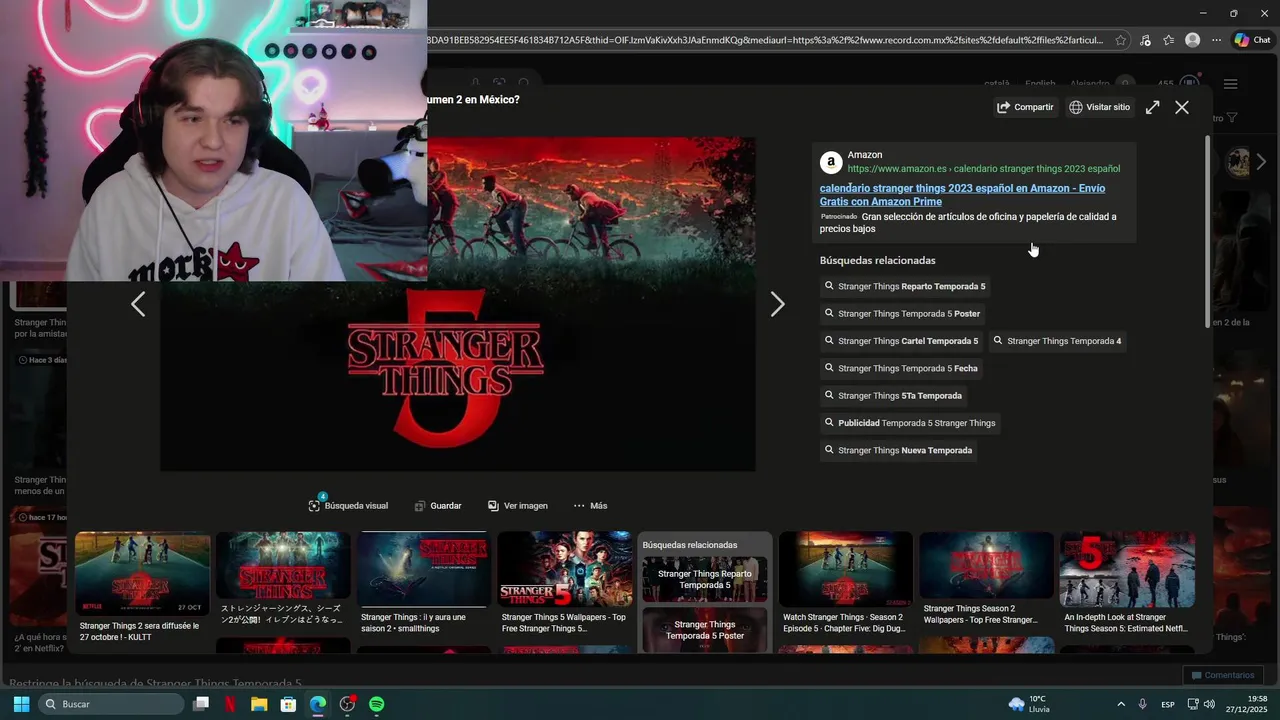Launch Netflix from the taskbar
The width and height of the screenshot is (1280, 720).
(x=230, y=704)
